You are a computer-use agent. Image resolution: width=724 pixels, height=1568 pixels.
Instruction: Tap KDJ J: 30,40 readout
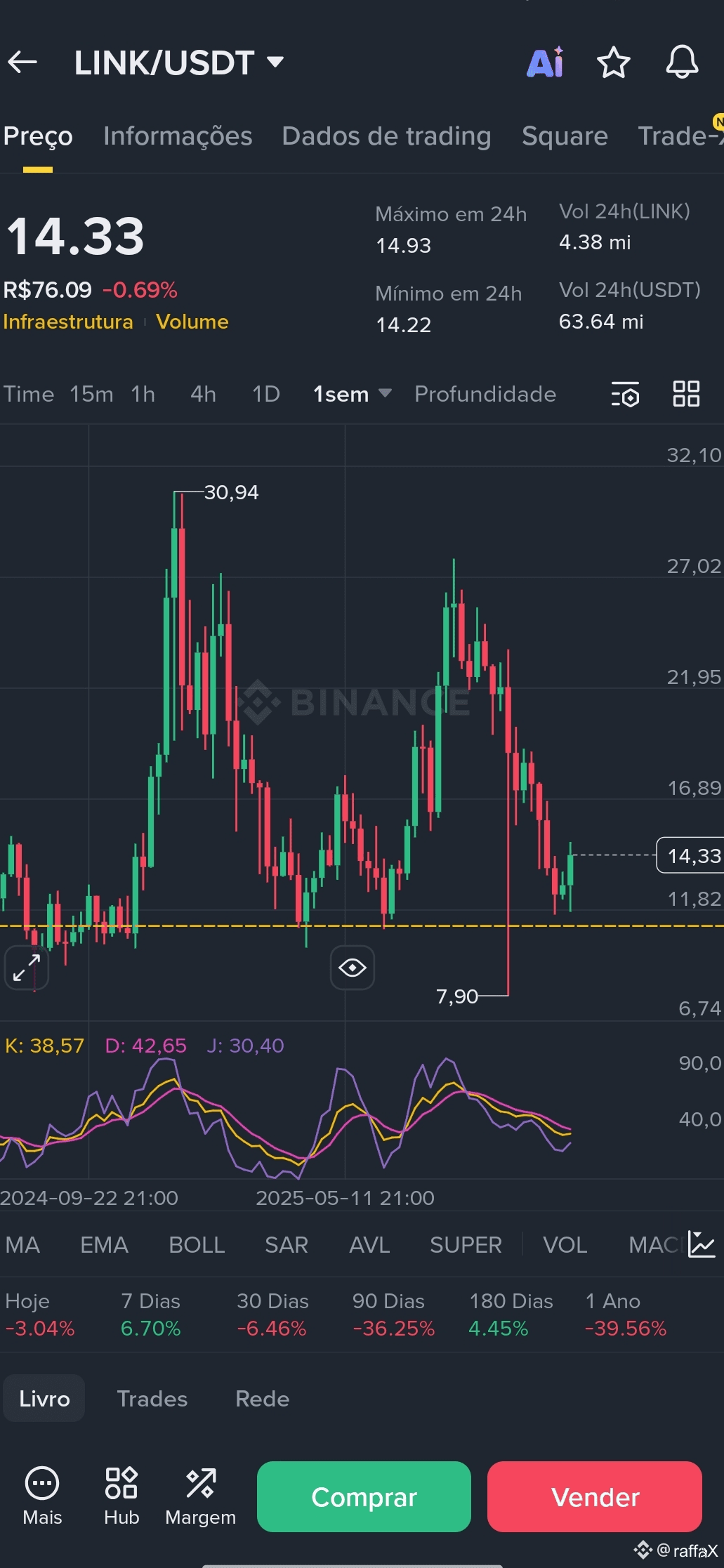(245, 1046)
